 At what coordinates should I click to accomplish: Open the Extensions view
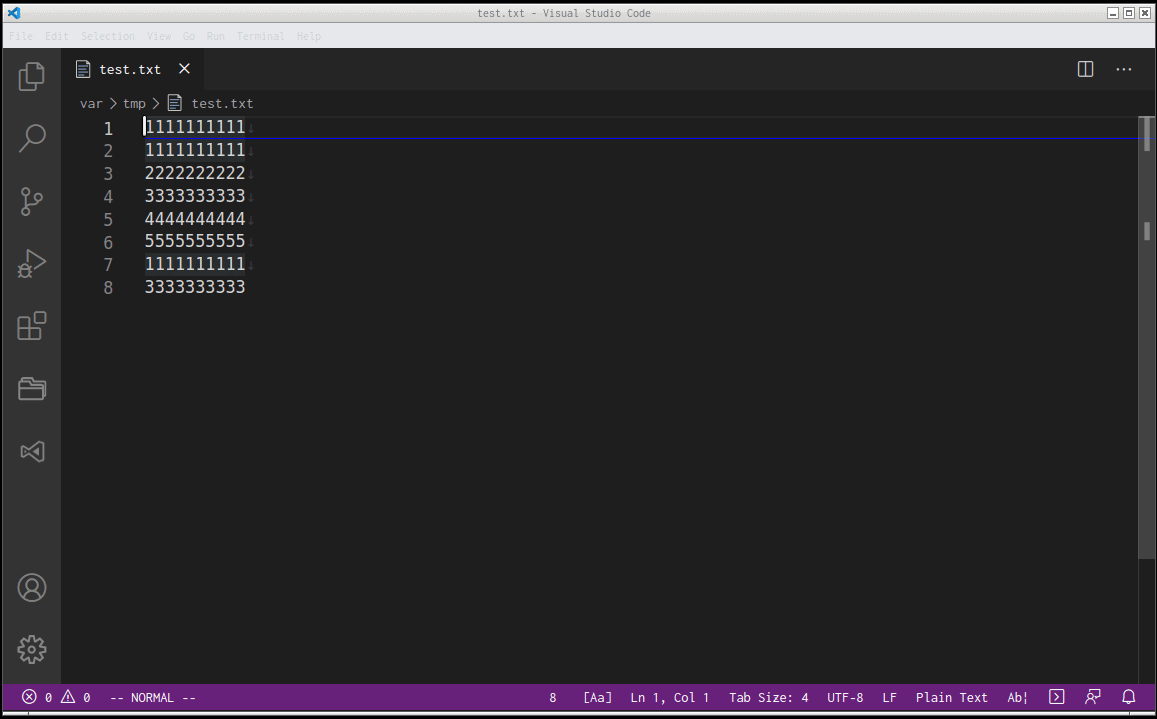click(31, 326)
